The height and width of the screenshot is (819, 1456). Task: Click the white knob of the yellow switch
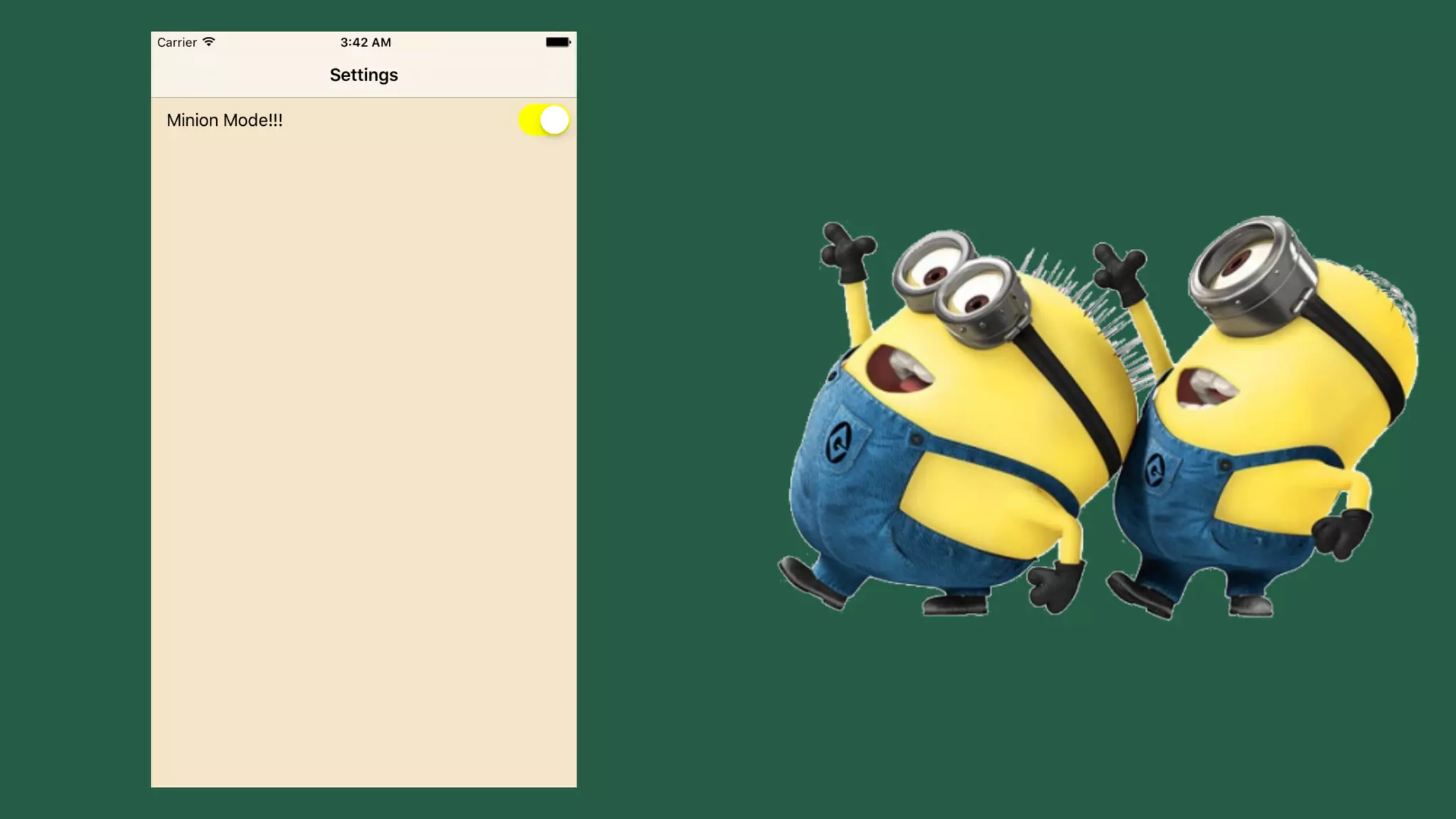[x=555, y=120]
